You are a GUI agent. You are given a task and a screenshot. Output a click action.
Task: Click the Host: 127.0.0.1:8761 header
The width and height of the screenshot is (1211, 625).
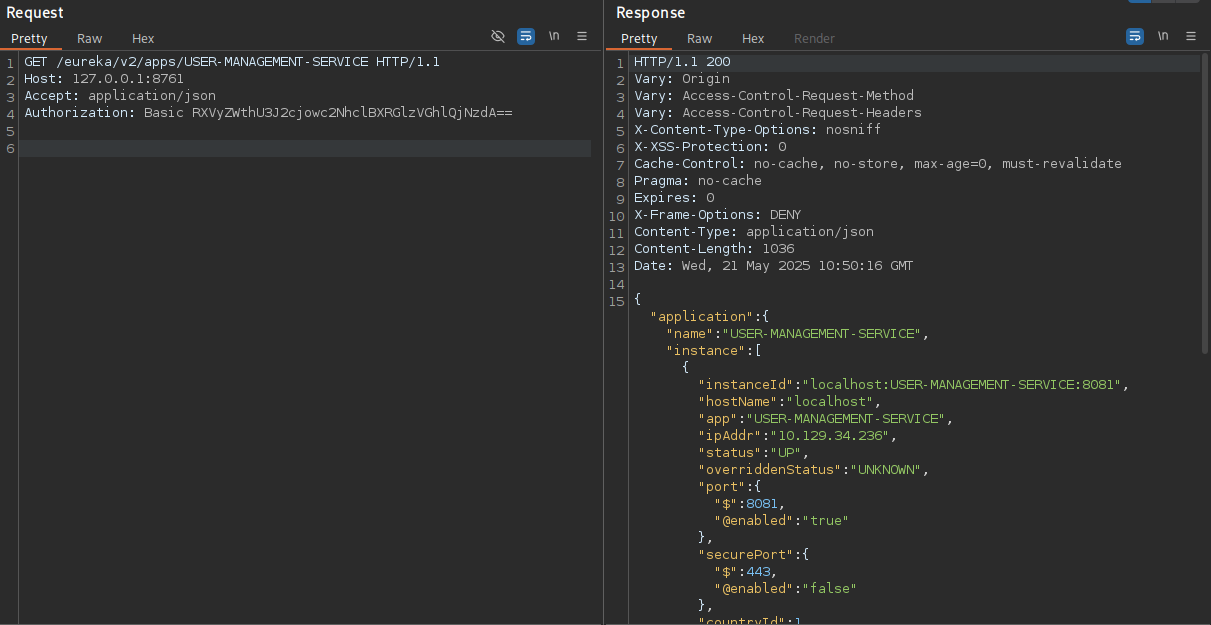click(104, 79)
